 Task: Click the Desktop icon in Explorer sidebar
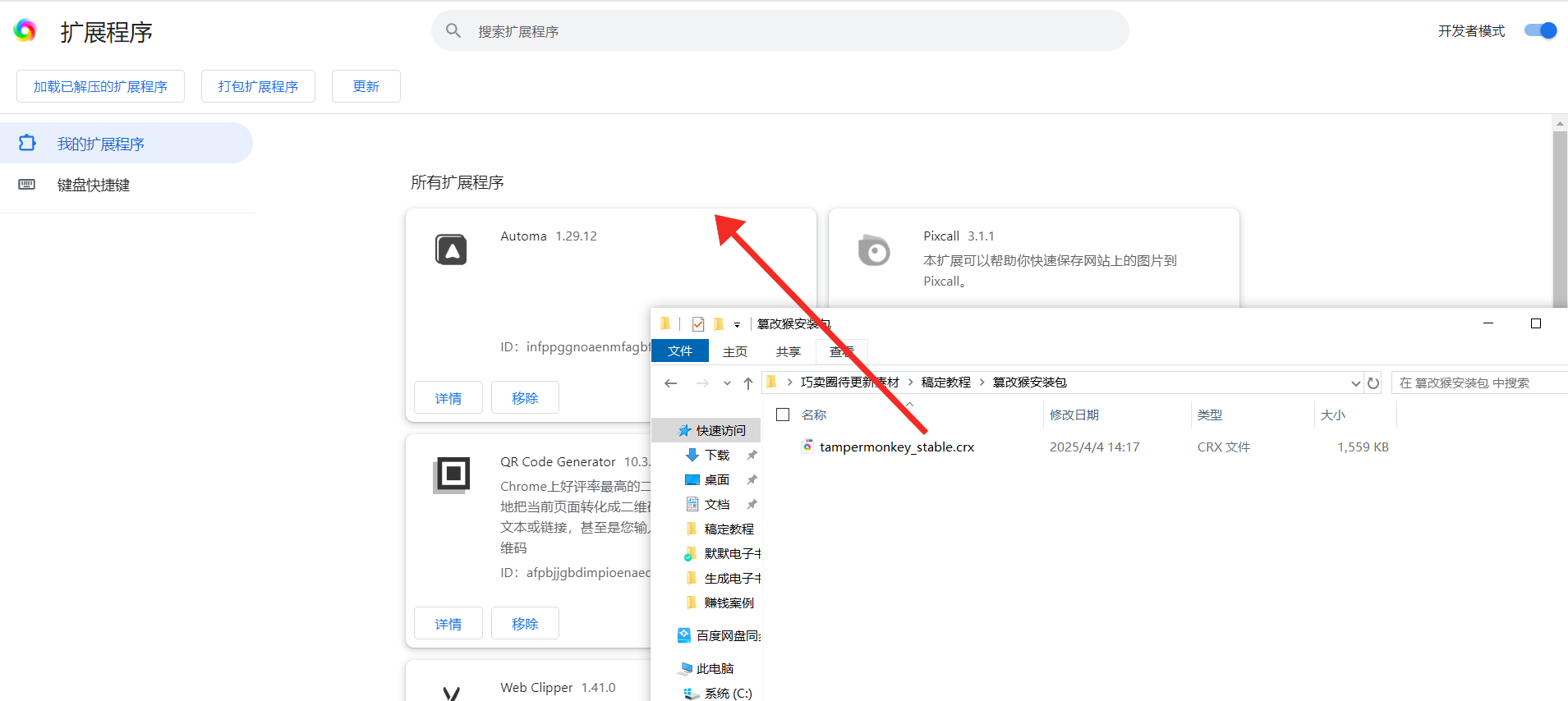(x=692, y=479)
